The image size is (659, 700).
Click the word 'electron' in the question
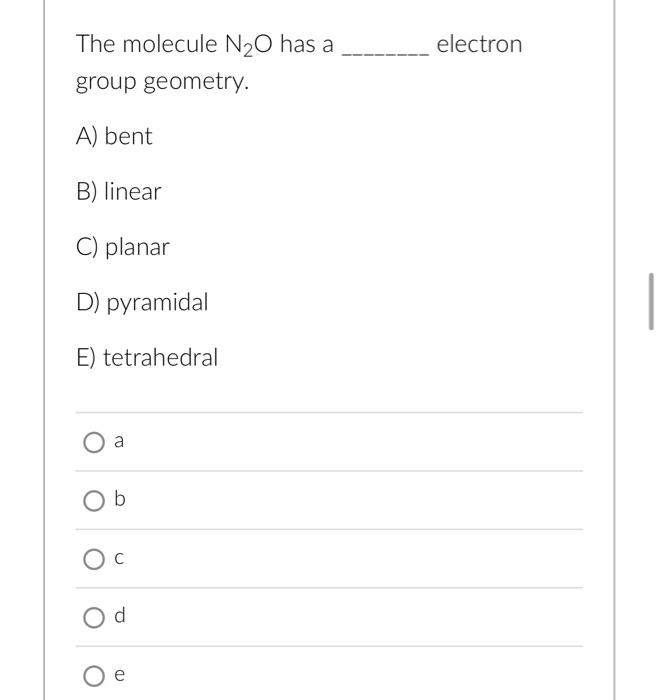479,44
